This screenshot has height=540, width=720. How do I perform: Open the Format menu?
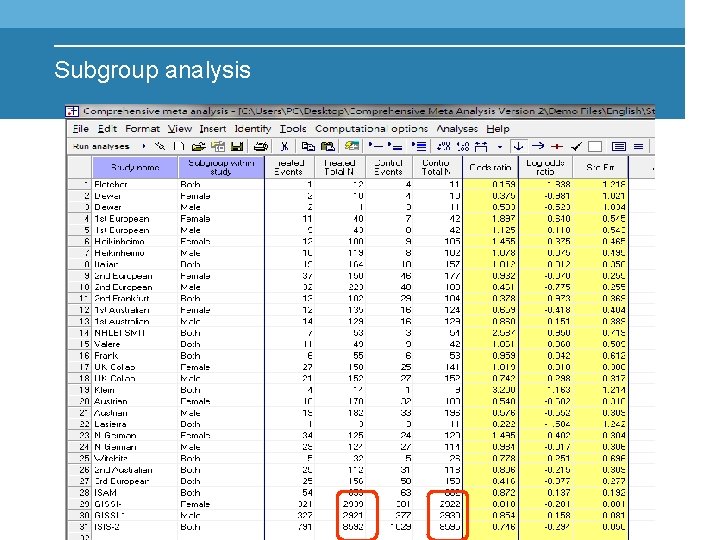(x=142, y=129)
